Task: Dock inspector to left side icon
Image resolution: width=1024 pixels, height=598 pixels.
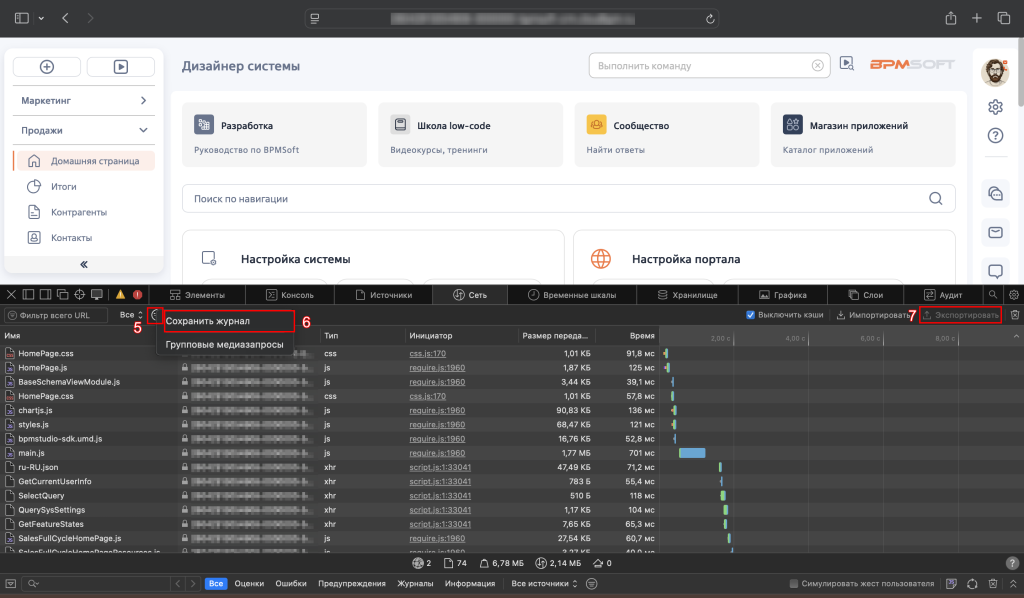Action: (29, 295)
